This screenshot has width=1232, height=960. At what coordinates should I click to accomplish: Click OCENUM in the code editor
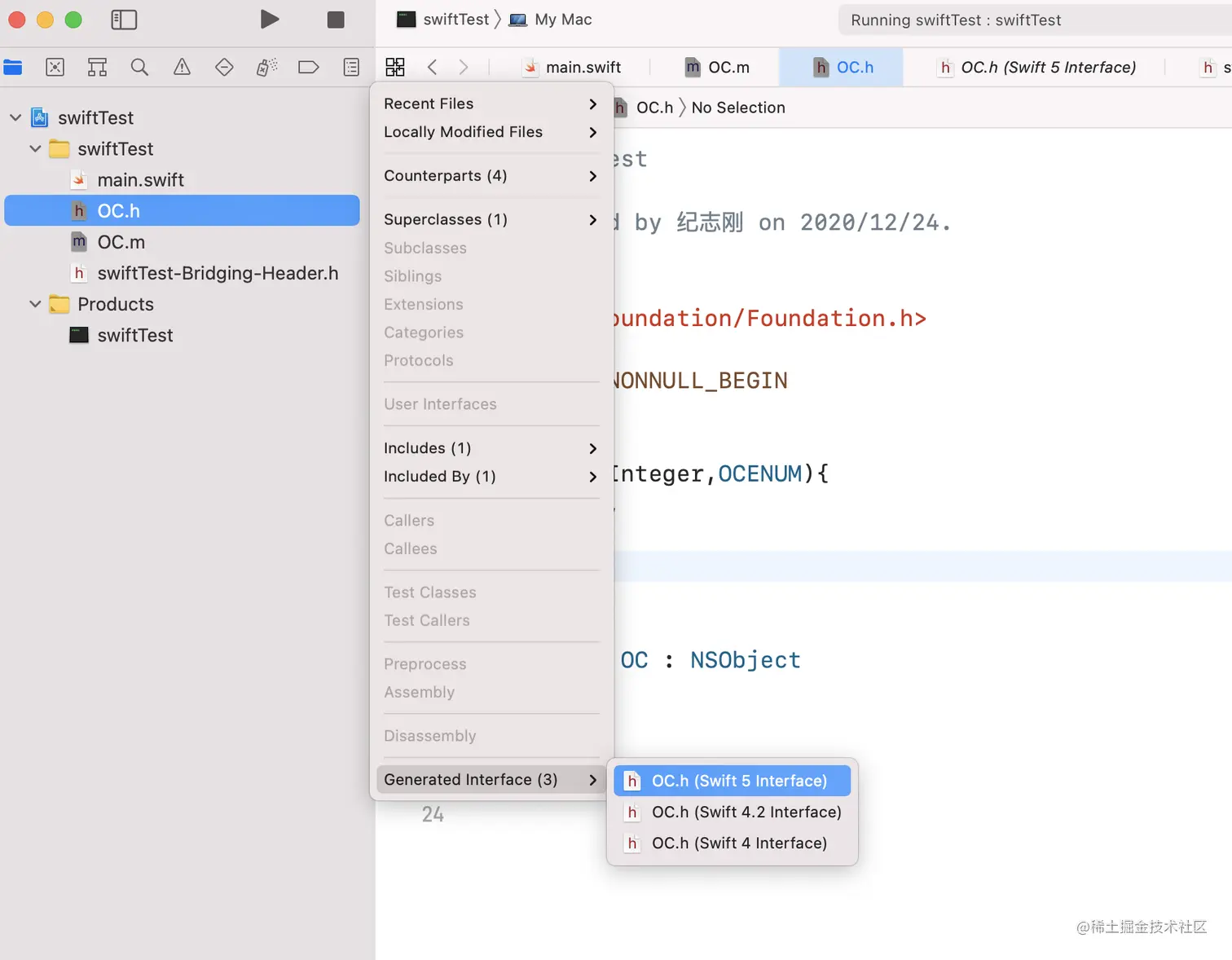pos(759,473)
